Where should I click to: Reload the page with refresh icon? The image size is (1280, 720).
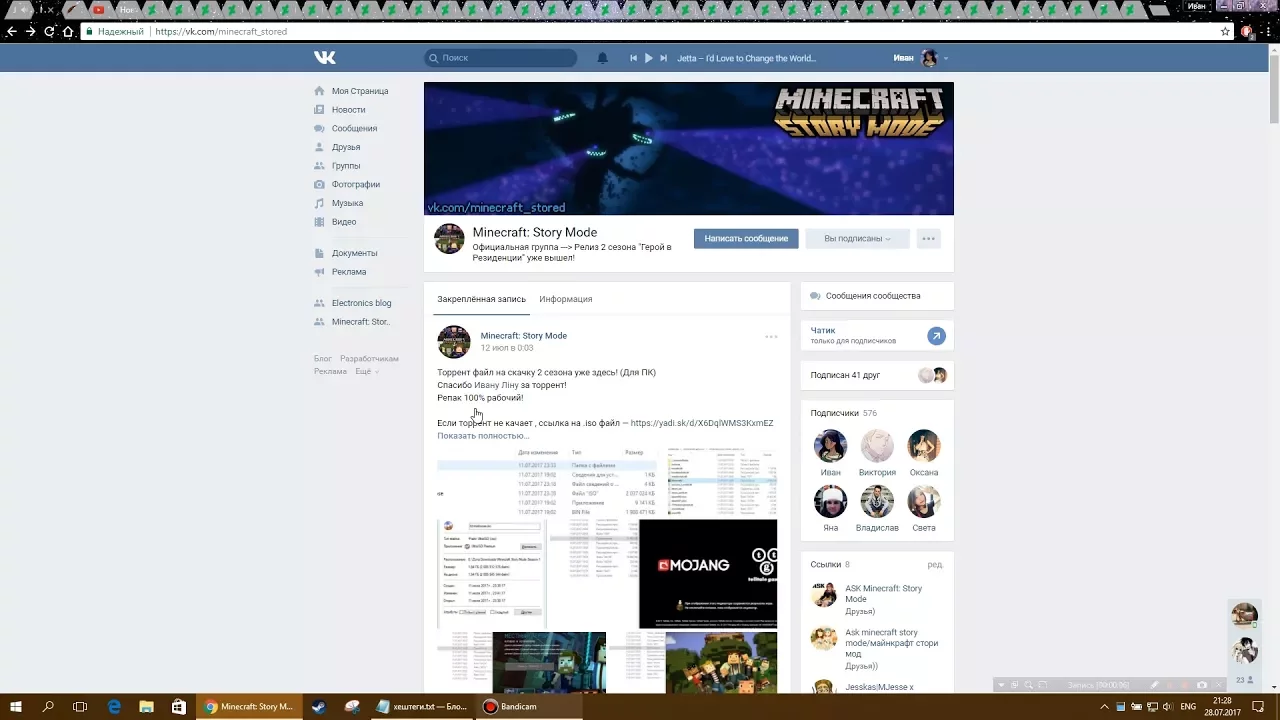click(49, 31)
